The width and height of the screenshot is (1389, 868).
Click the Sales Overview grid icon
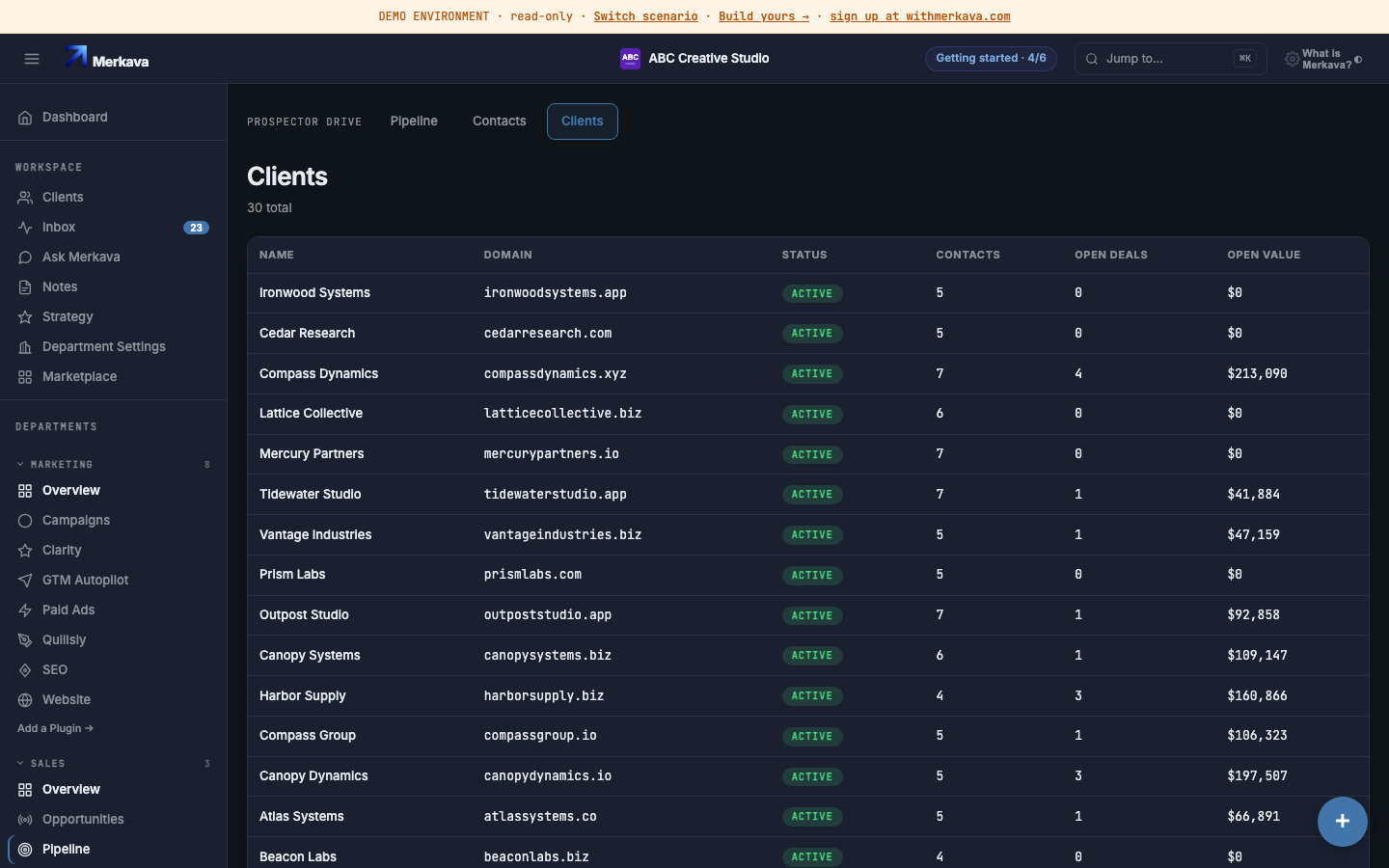(x=25, y=790)
